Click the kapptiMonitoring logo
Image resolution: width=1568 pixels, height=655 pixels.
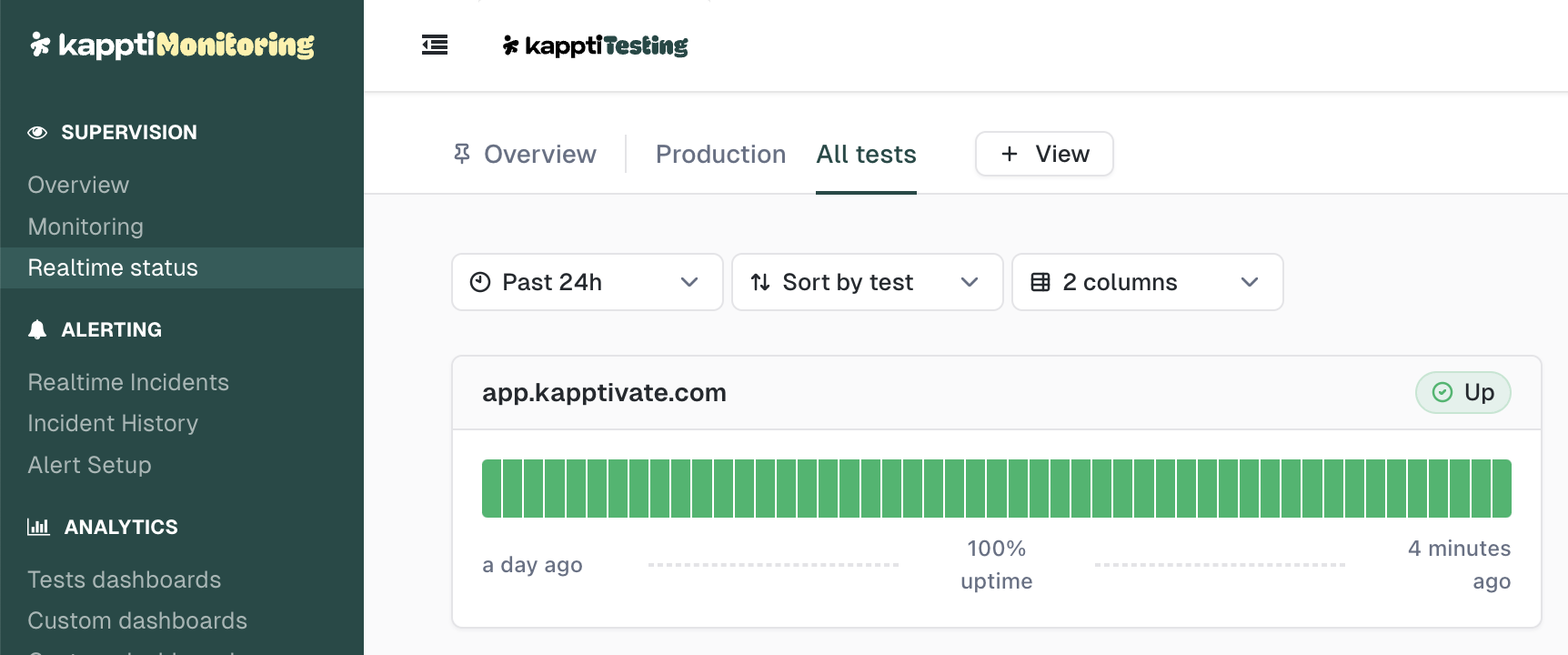172,45
